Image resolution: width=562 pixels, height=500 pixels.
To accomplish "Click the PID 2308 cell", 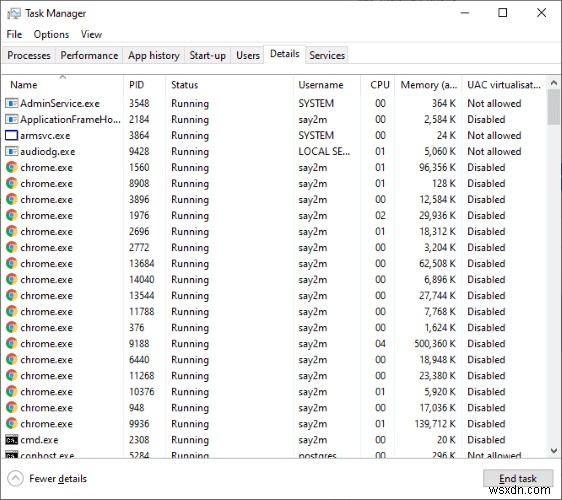I will tap(139, 440).
